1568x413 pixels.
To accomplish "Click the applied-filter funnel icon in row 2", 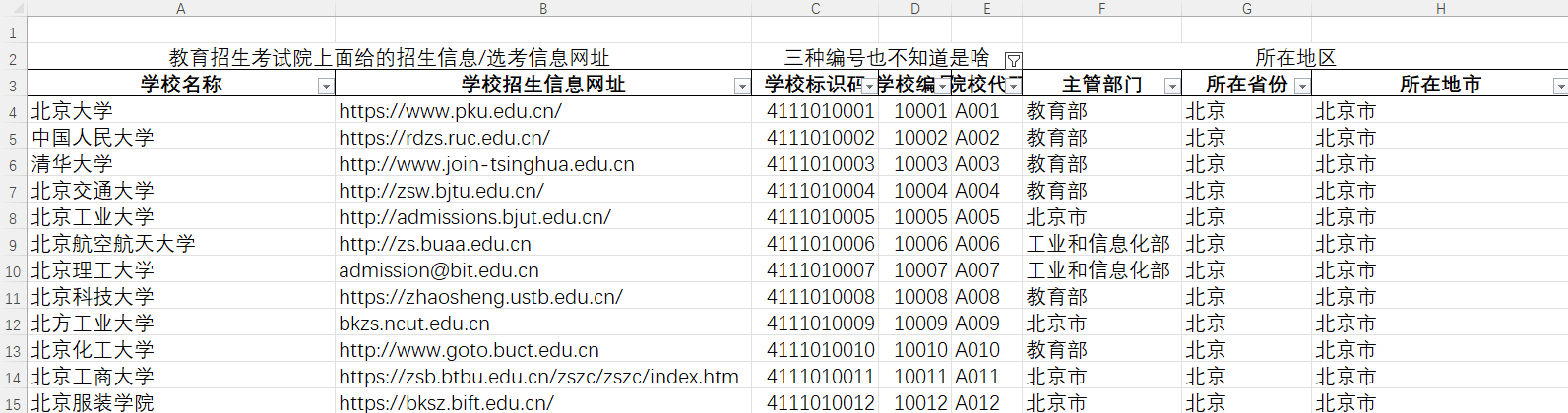I will (x=1013, y=60).
